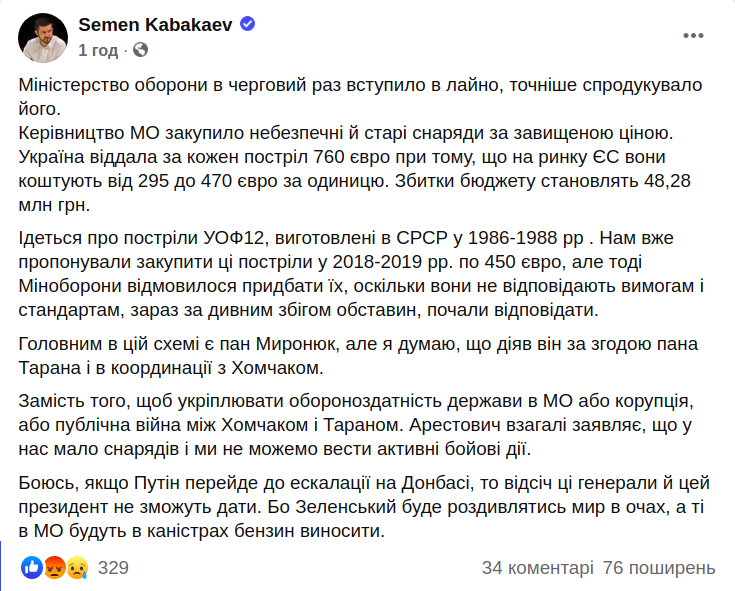This screenshot has width=735, height=591.
Task: Click the blue Like reaction icon
Action: 31,568
